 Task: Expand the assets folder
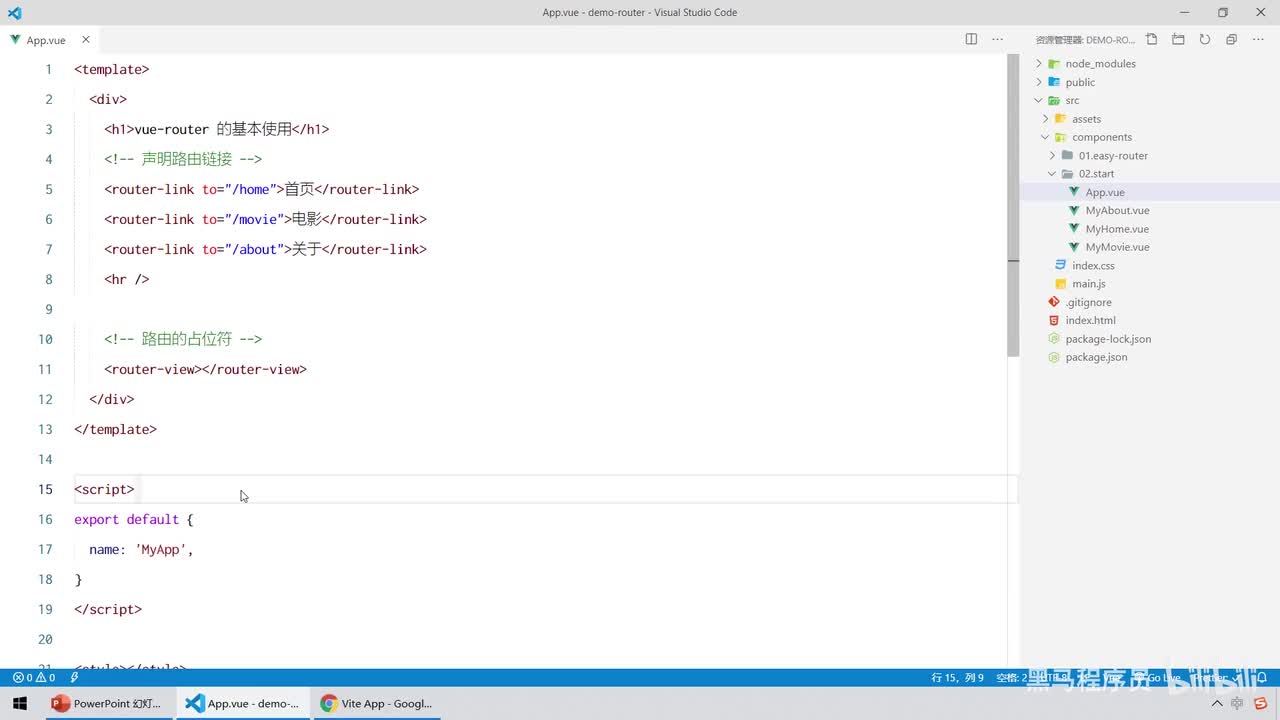point(1046,119)
